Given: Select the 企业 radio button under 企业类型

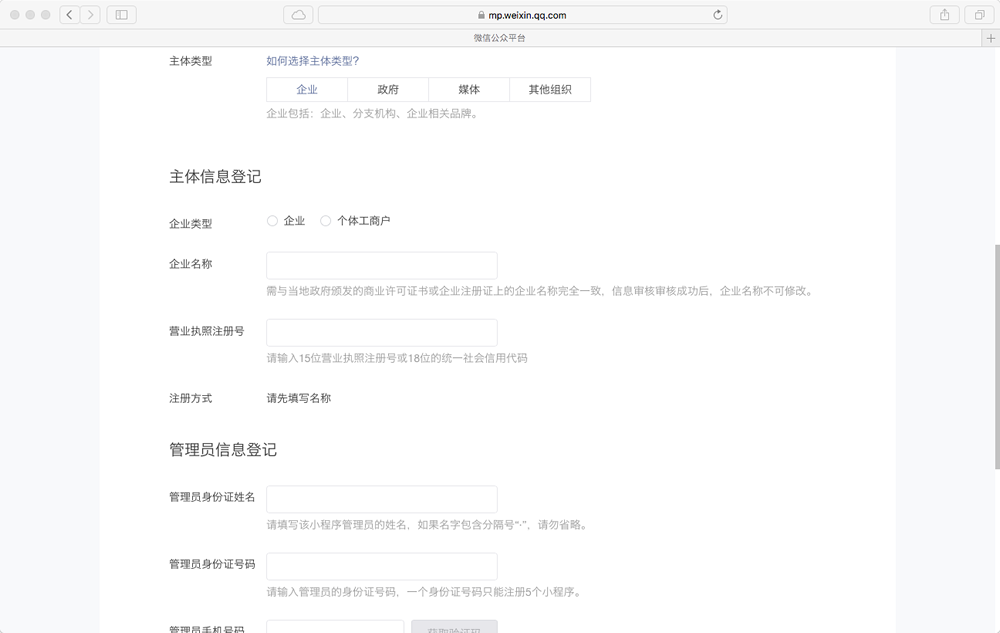Looking at the screenshot, I should tap(272, 221).
